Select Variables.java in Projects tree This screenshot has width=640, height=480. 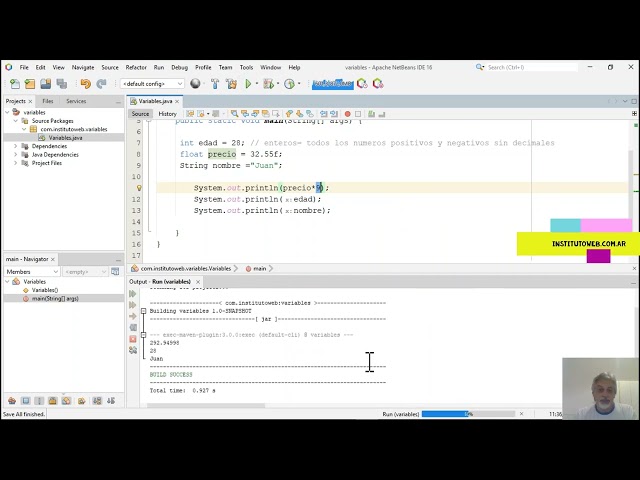(65, 138)
